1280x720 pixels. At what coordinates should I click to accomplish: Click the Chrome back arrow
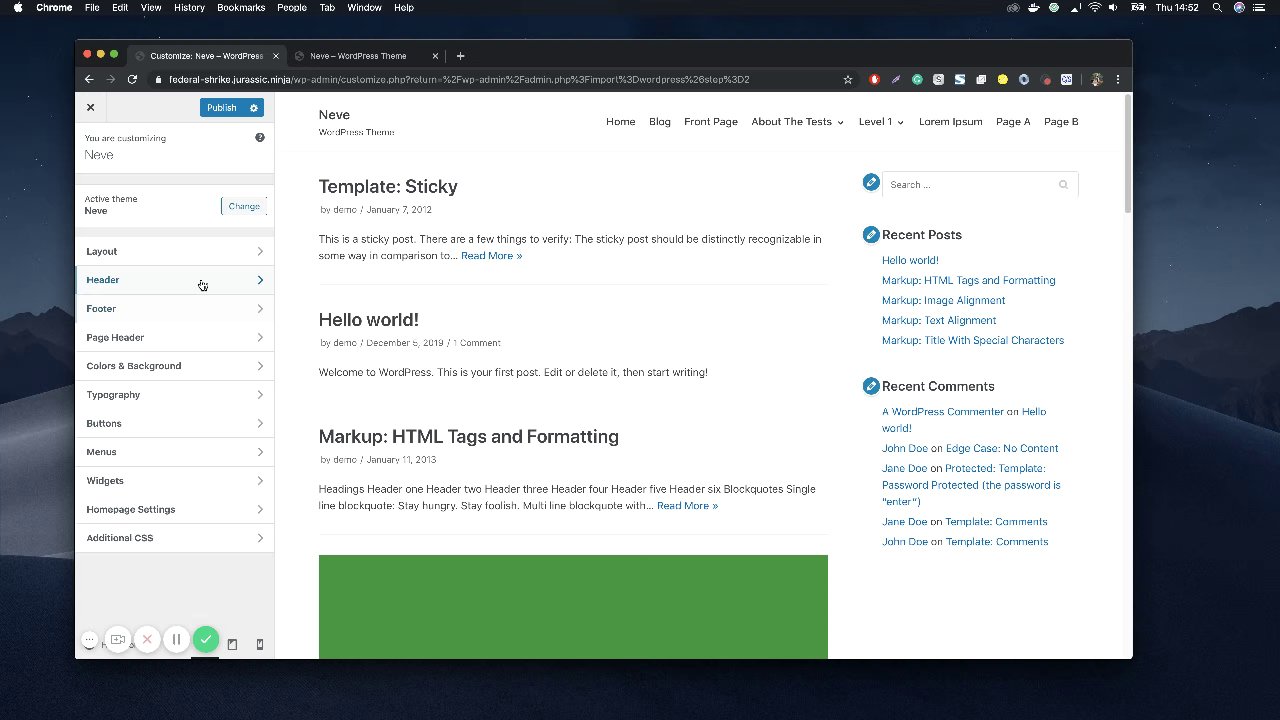pos(89,79)
